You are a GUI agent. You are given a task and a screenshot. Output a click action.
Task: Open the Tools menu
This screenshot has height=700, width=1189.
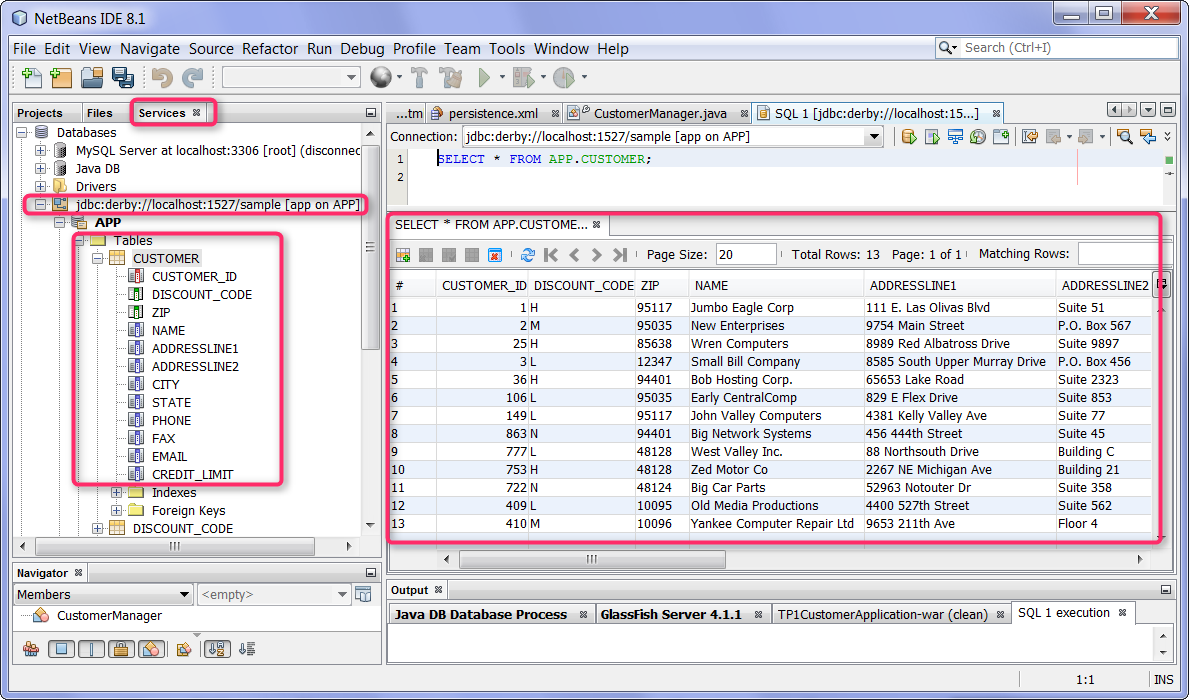(507, 49)
